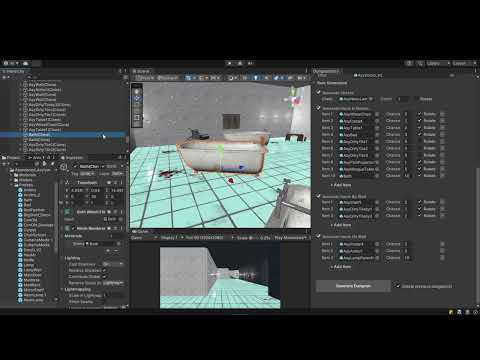Click Add Item under the on-wall items list
The image size is (480, 360).
341,267
